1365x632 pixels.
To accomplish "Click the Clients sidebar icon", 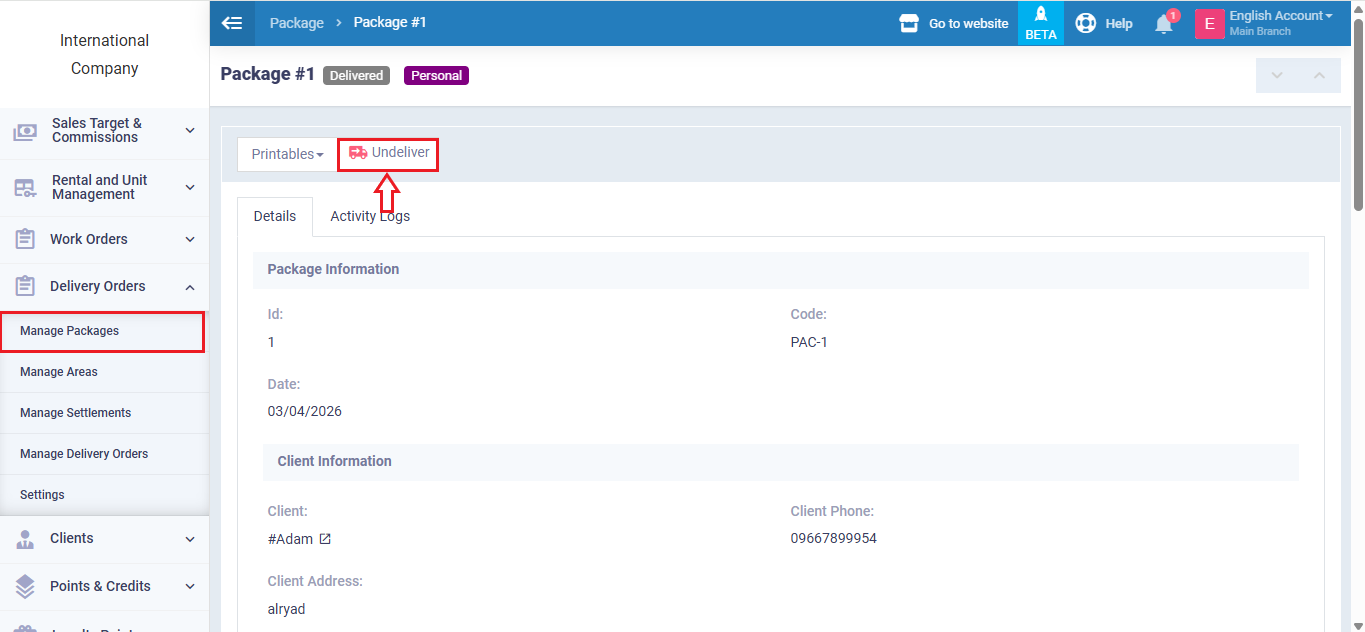I will coord(26,539).
